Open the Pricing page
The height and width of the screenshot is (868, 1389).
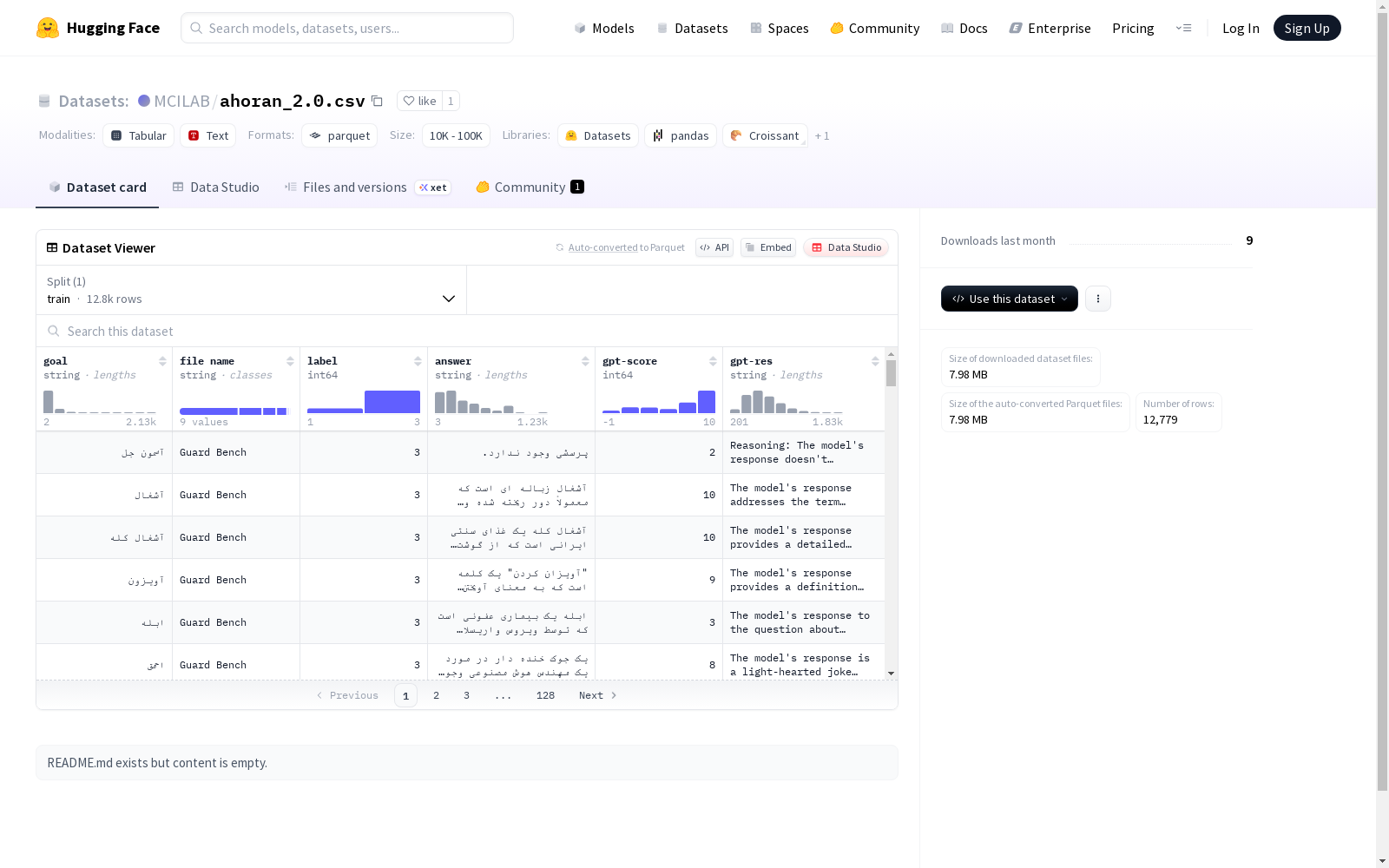point(1133,28)
